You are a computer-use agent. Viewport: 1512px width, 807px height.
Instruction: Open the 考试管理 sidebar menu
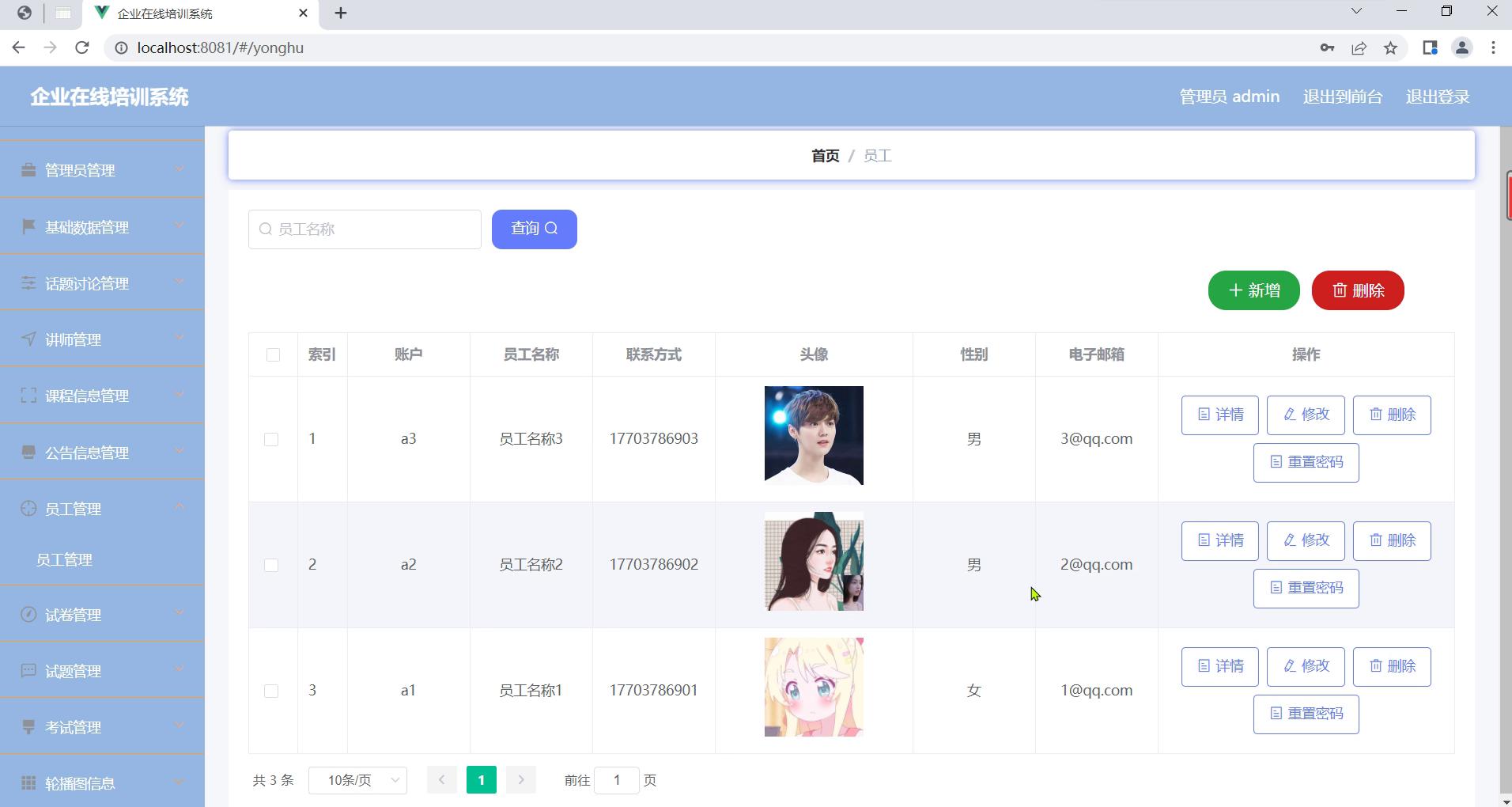point(102,727)
